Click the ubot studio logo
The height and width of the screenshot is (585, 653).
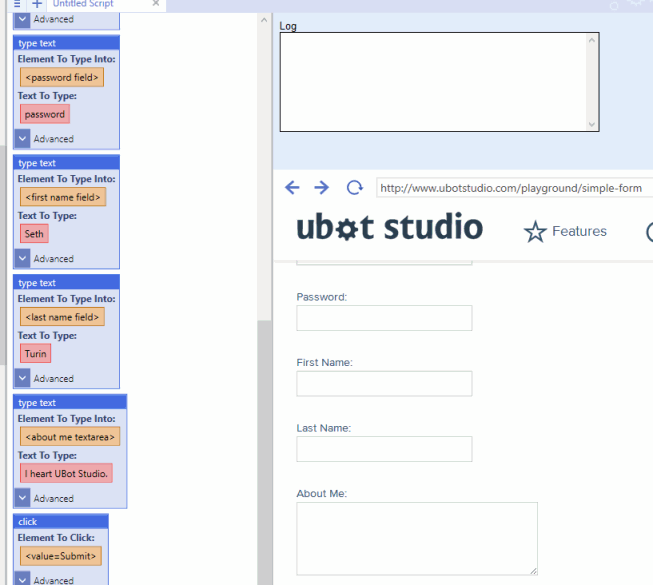tap(389, 227)
